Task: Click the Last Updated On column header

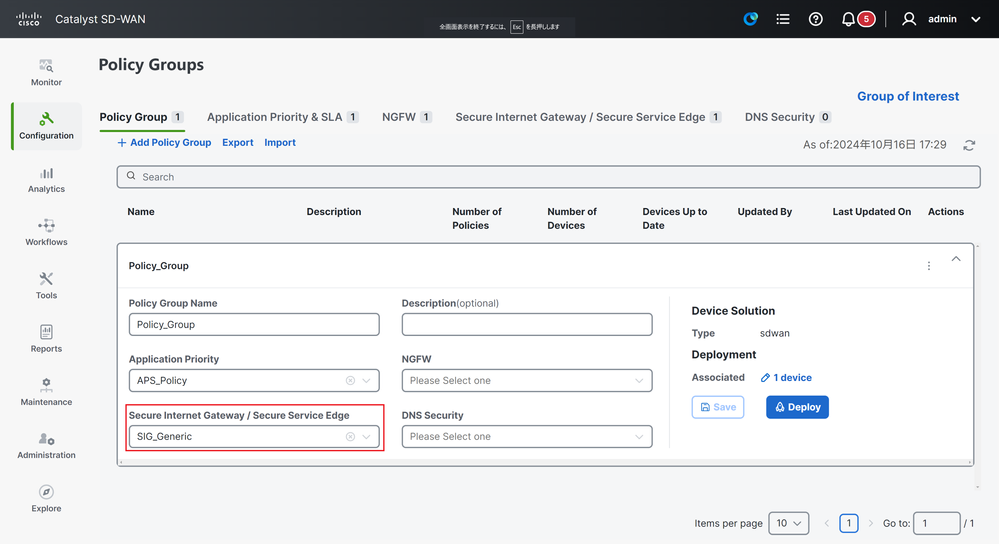Action: click(872, 211)
